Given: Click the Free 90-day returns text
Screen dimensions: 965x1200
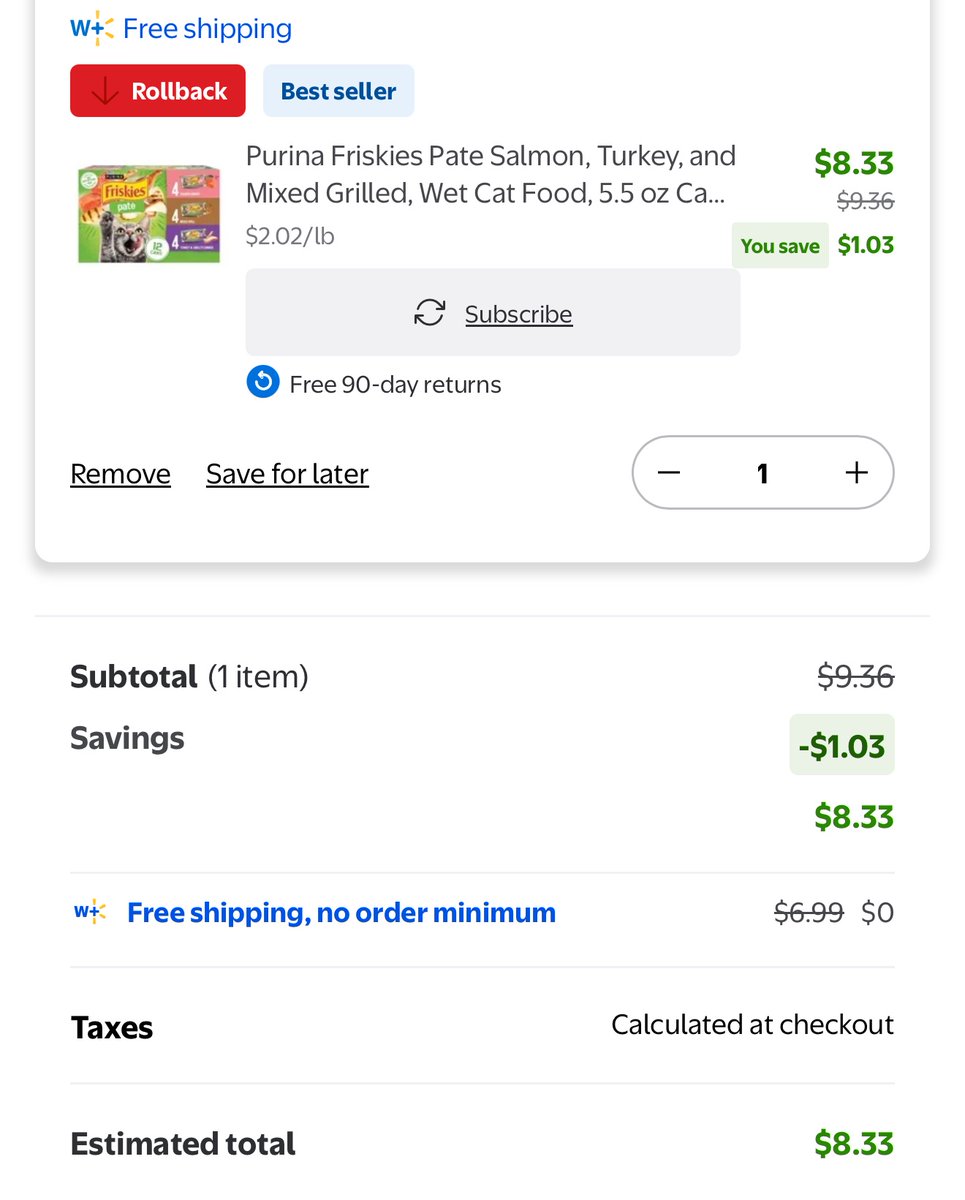Looking at the screenshot, I should (x=395, y=385).
